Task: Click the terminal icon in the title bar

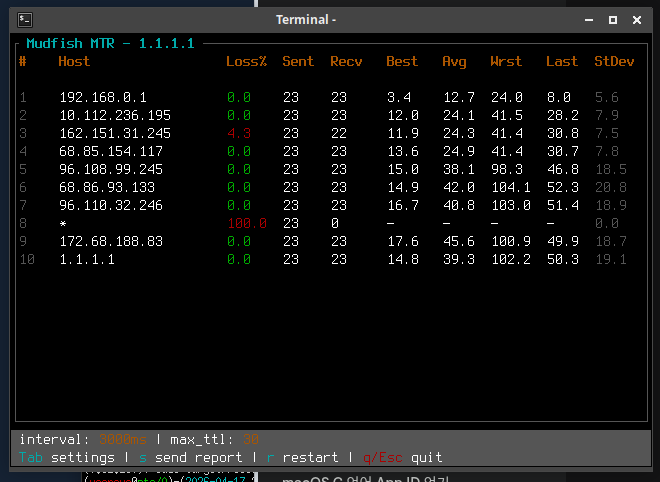Action: (x=25, y=19)
